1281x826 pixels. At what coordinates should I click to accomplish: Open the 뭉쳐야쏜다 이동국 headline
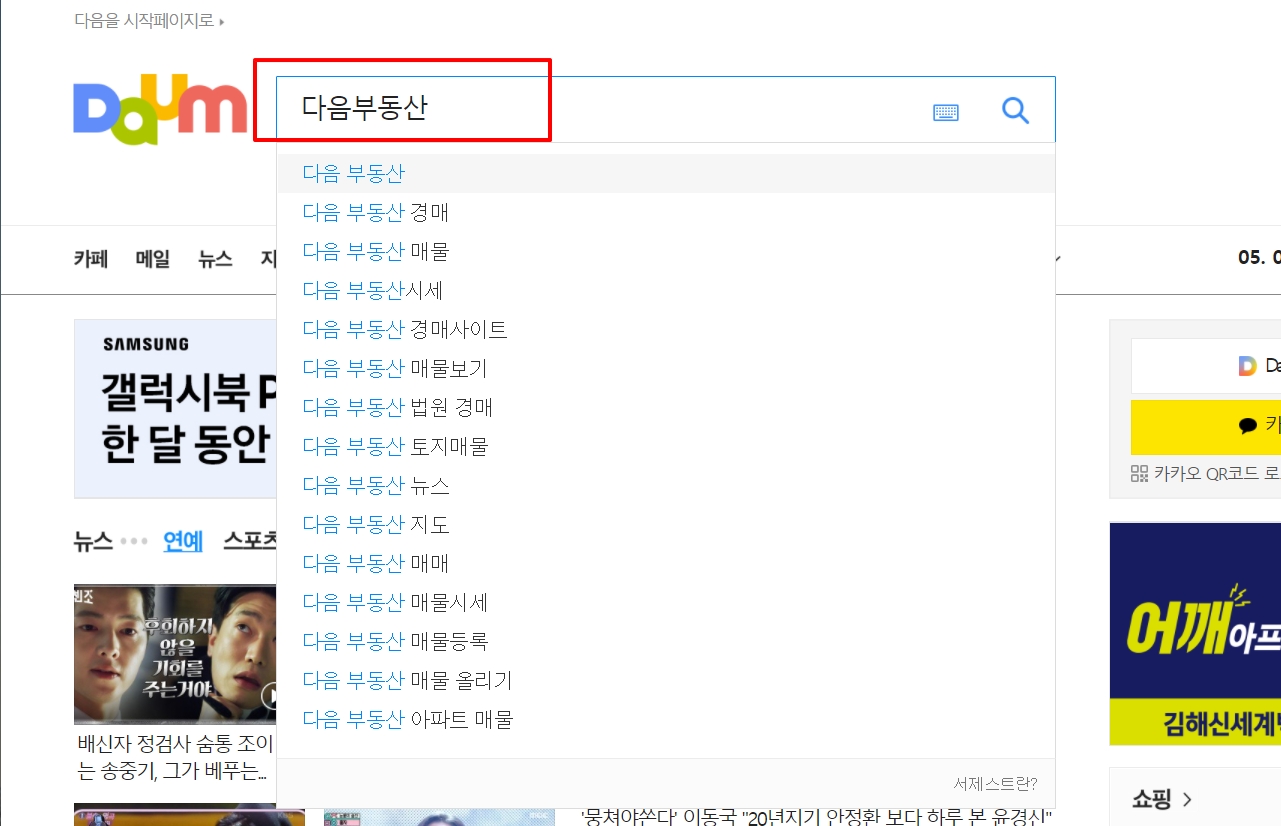(816, 816)
